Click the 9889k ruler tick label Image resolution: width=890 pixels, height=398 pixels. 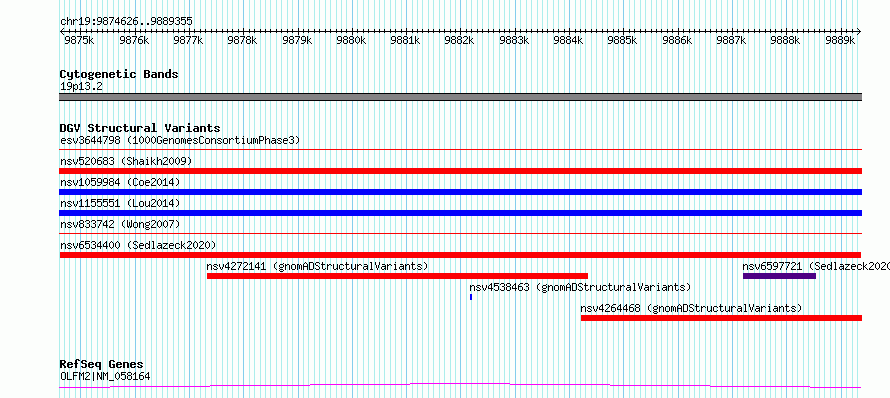[840, 40]
